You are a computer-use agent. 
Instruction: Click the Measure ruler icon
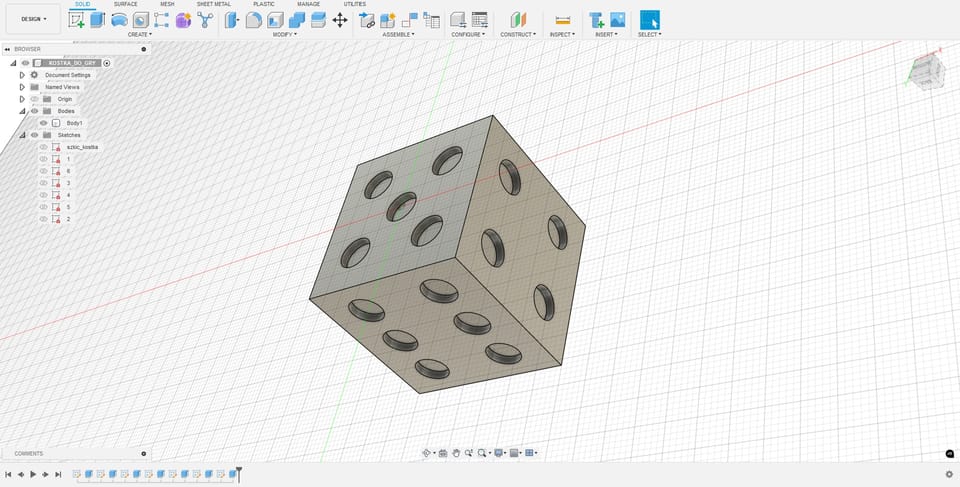562,20
